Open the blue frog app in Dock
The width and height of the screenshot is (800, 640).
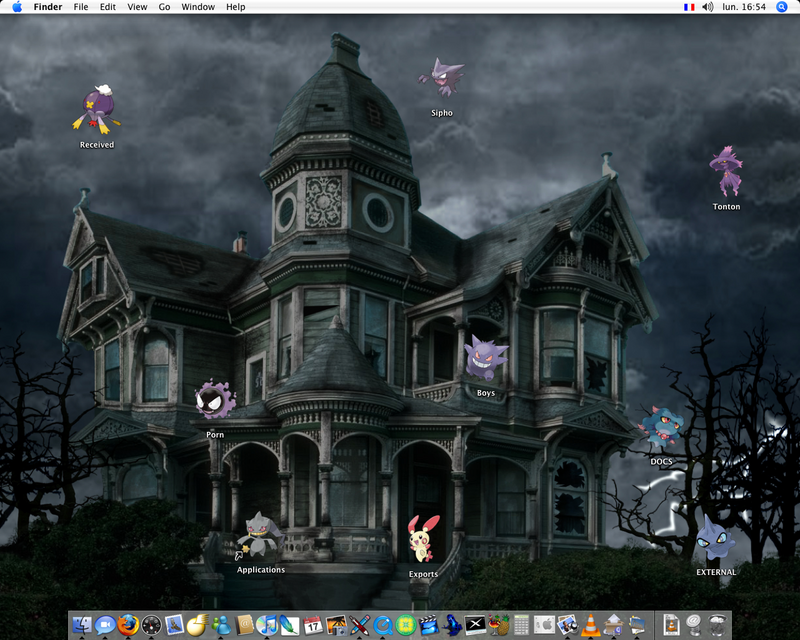pos(452,625)
